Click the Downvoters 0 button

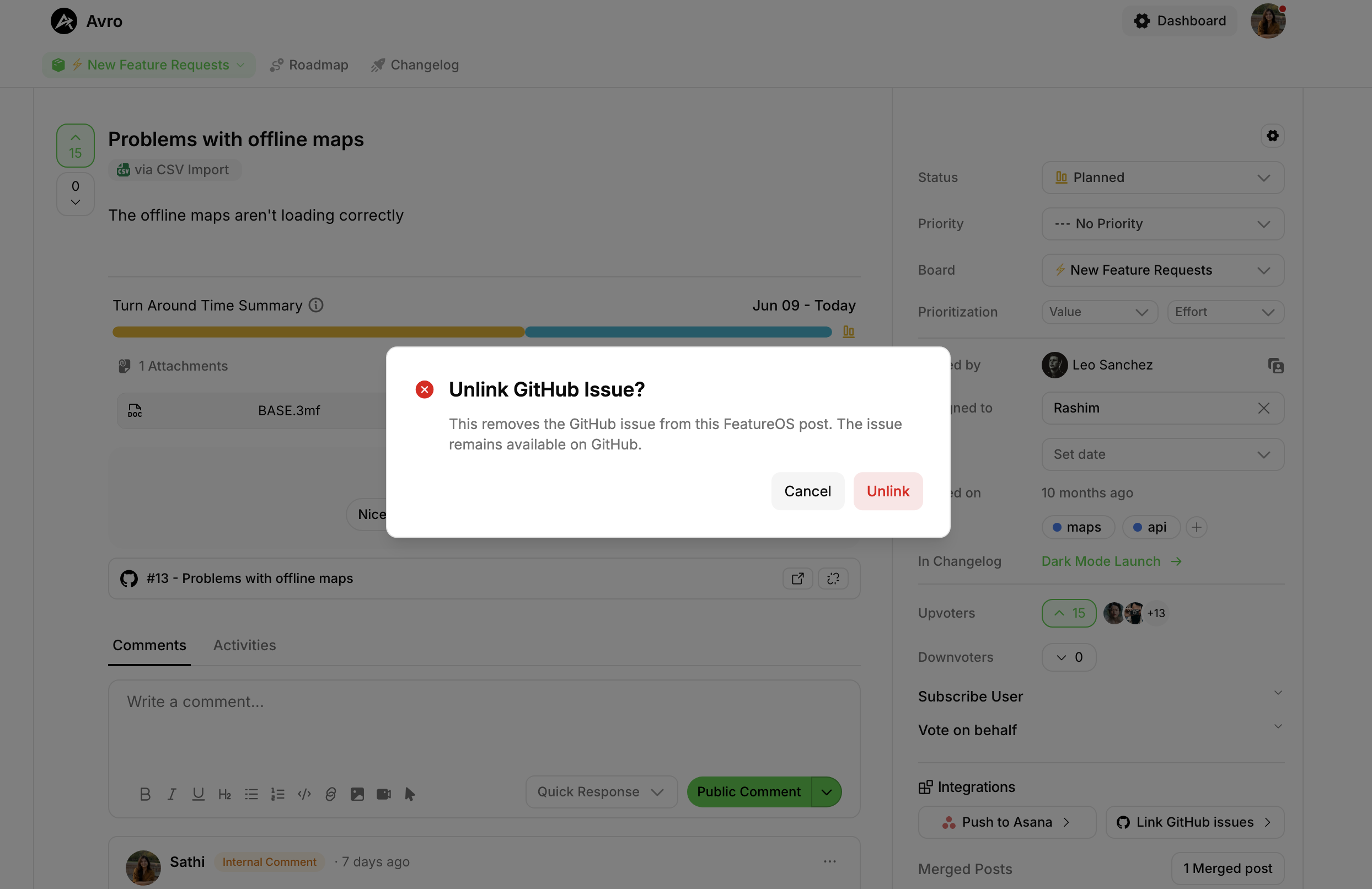tap(1069, 657)
